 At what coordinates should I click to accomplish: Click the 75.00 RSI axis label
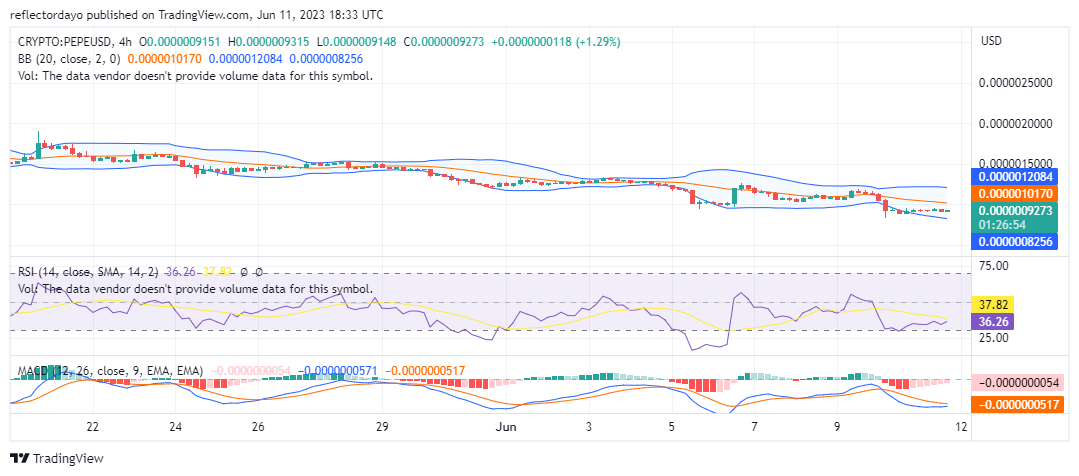coord(994,266)
